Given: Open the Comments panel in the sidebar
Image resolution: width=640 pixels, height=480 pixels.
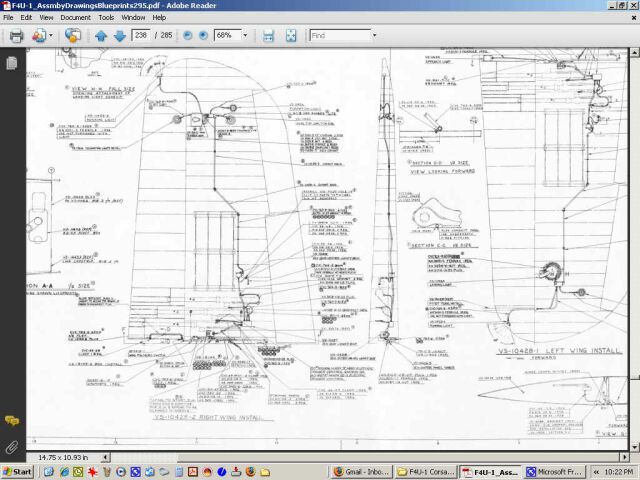Looking at the screenshot, I should click(12, 420).
